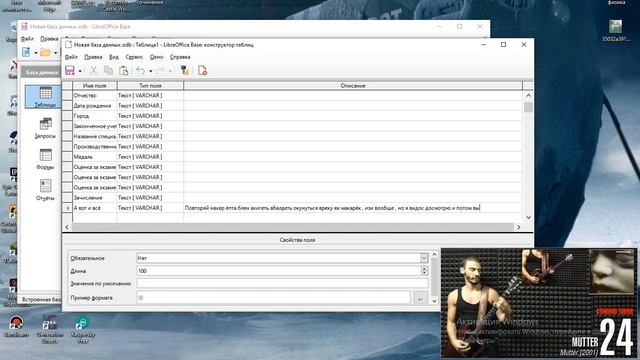
Task: Click the down arrow of the field properties scrollbar
Action: [434, 301]
